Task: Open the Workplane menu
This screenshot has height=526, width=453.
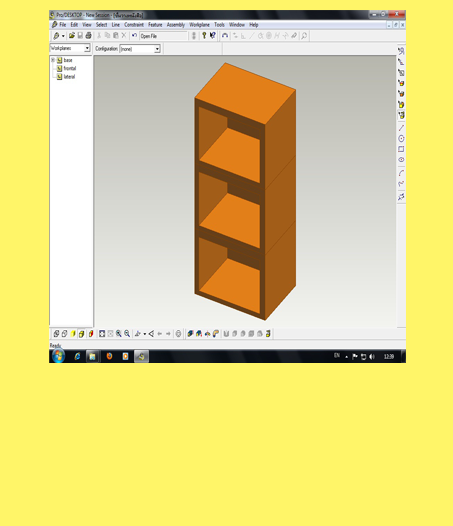Action: 199,25
